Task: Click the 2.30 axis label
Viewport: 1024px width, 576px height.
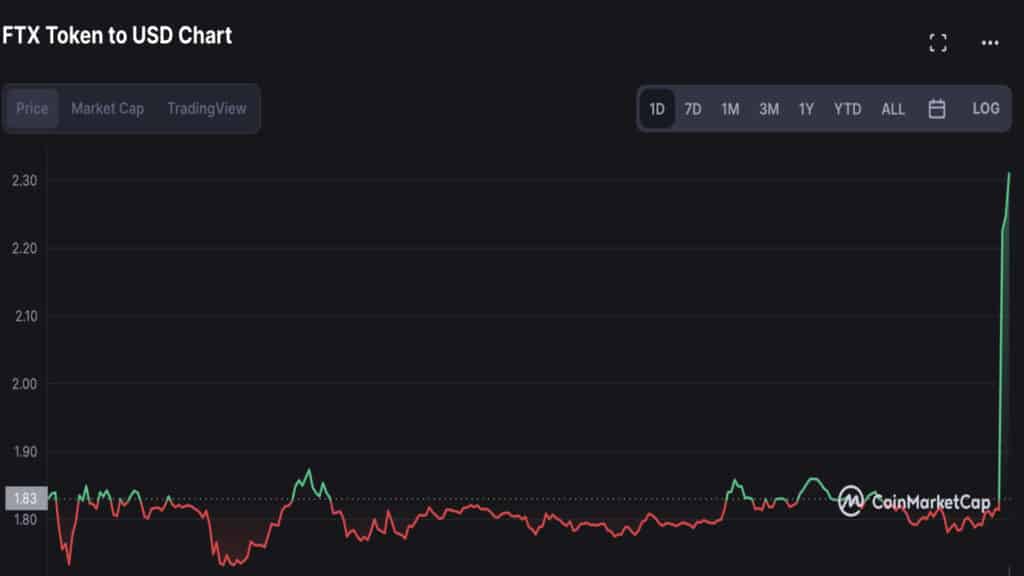Action: coord(24,180)
